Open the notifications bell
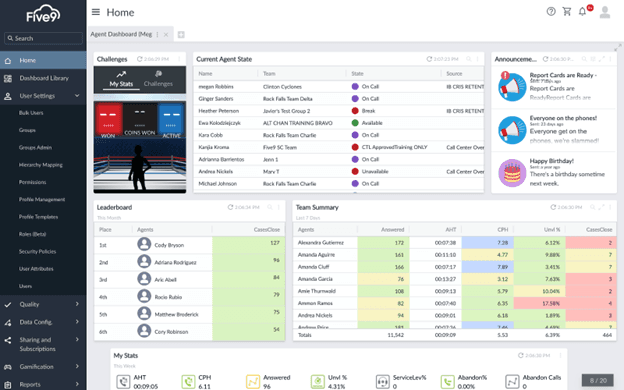Screen dimensions: 624x390 point(582,12)
